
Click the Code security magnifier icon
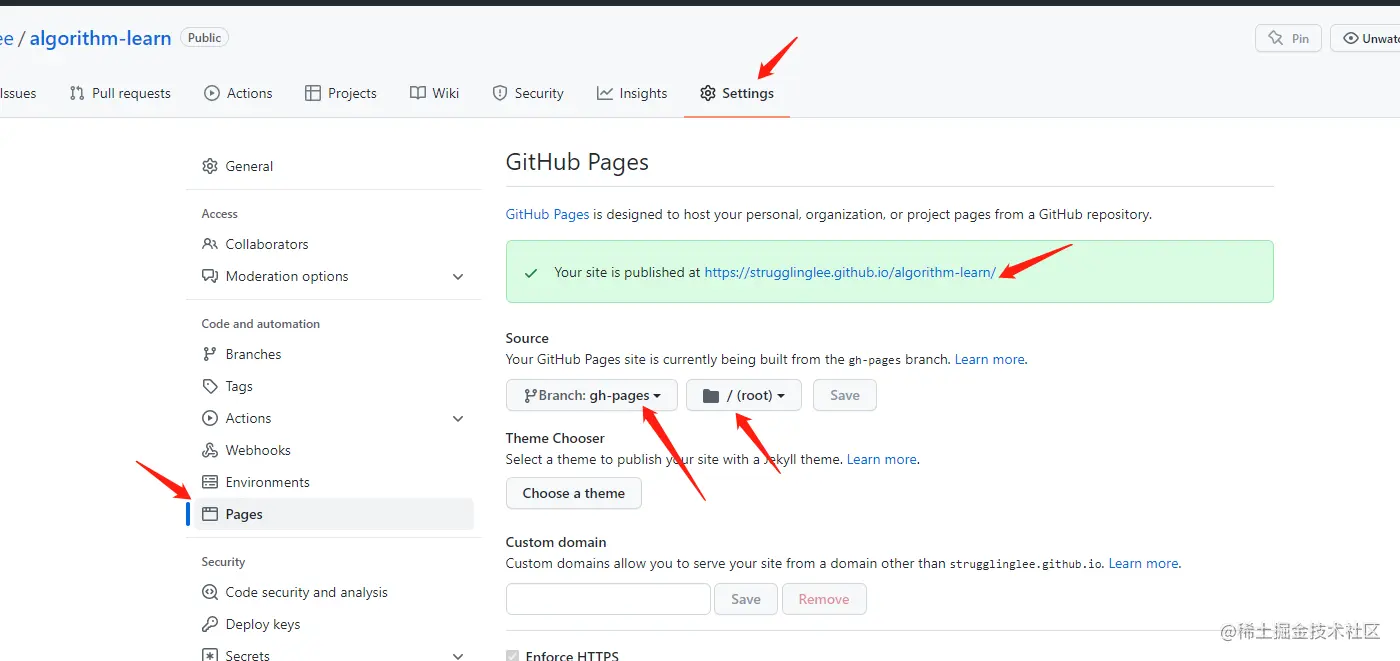coord(210,592)
